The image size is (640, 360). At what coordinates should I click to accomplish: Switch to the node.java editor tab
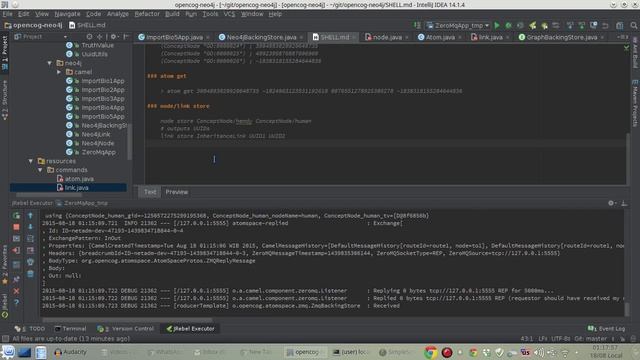tap(384, 37)
